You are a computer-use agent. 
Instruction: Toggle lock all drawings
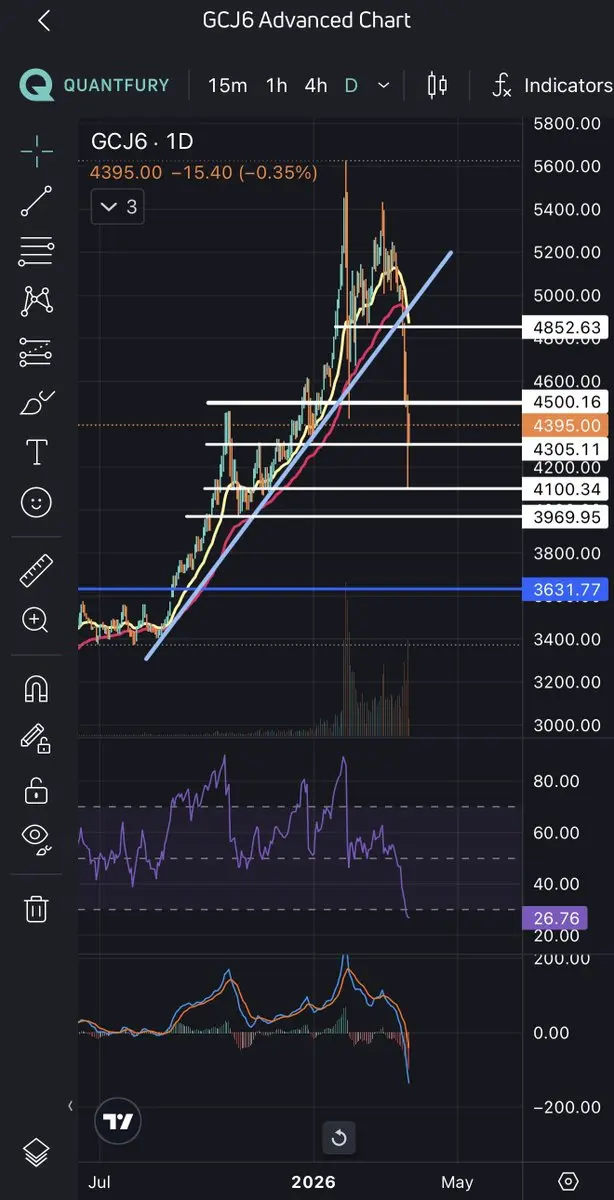tap(36, 788)
